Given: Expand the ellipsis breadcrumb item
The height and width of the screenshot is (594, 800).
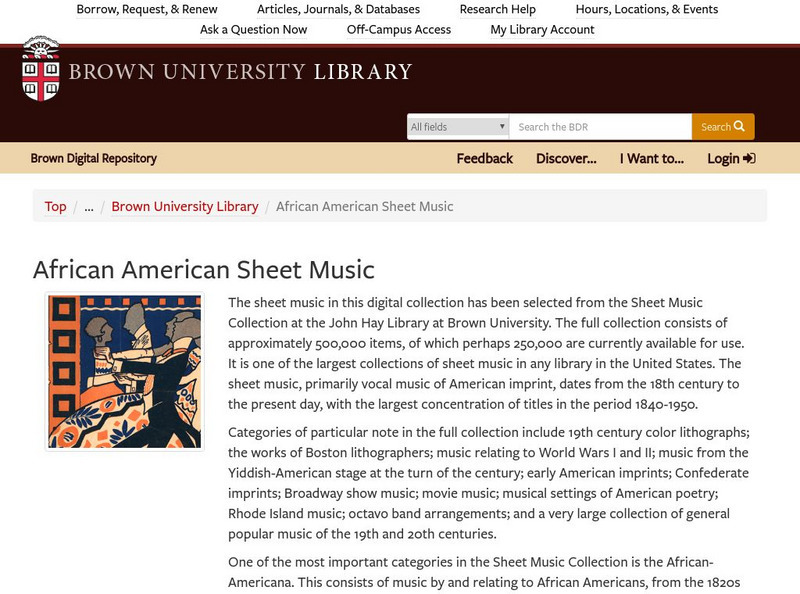Looking at the screenshot, I should 89,206.
